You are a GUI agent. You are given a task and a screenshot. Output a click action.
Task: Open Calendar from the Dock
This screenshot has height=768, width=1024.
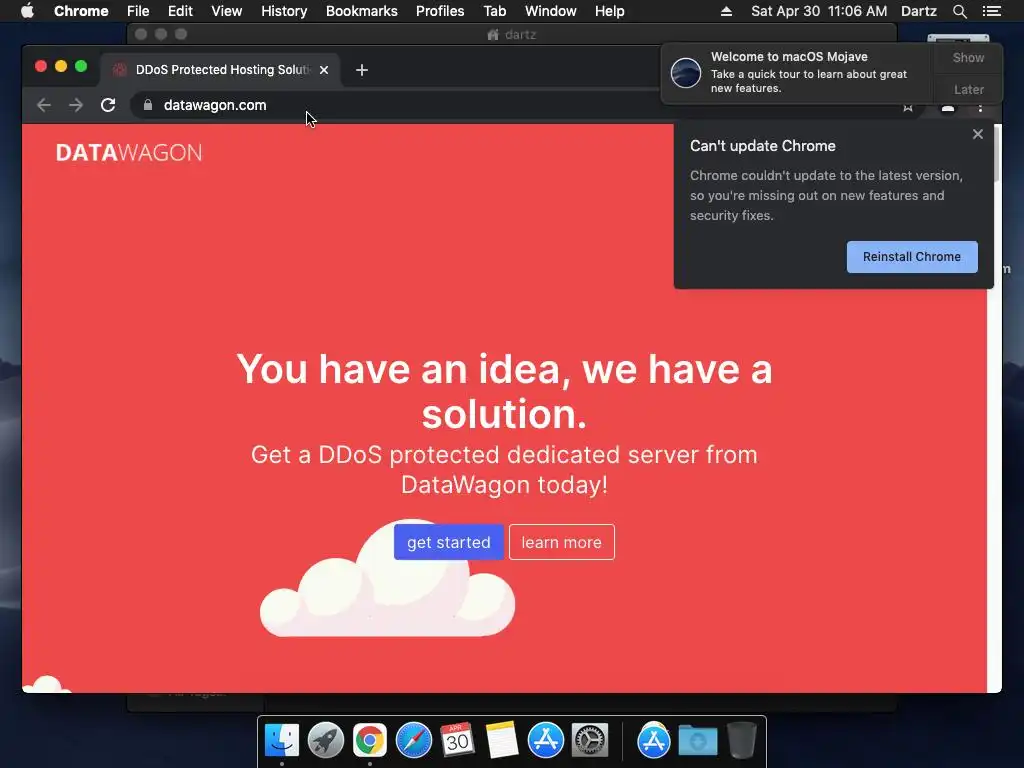tap(457, 740)
